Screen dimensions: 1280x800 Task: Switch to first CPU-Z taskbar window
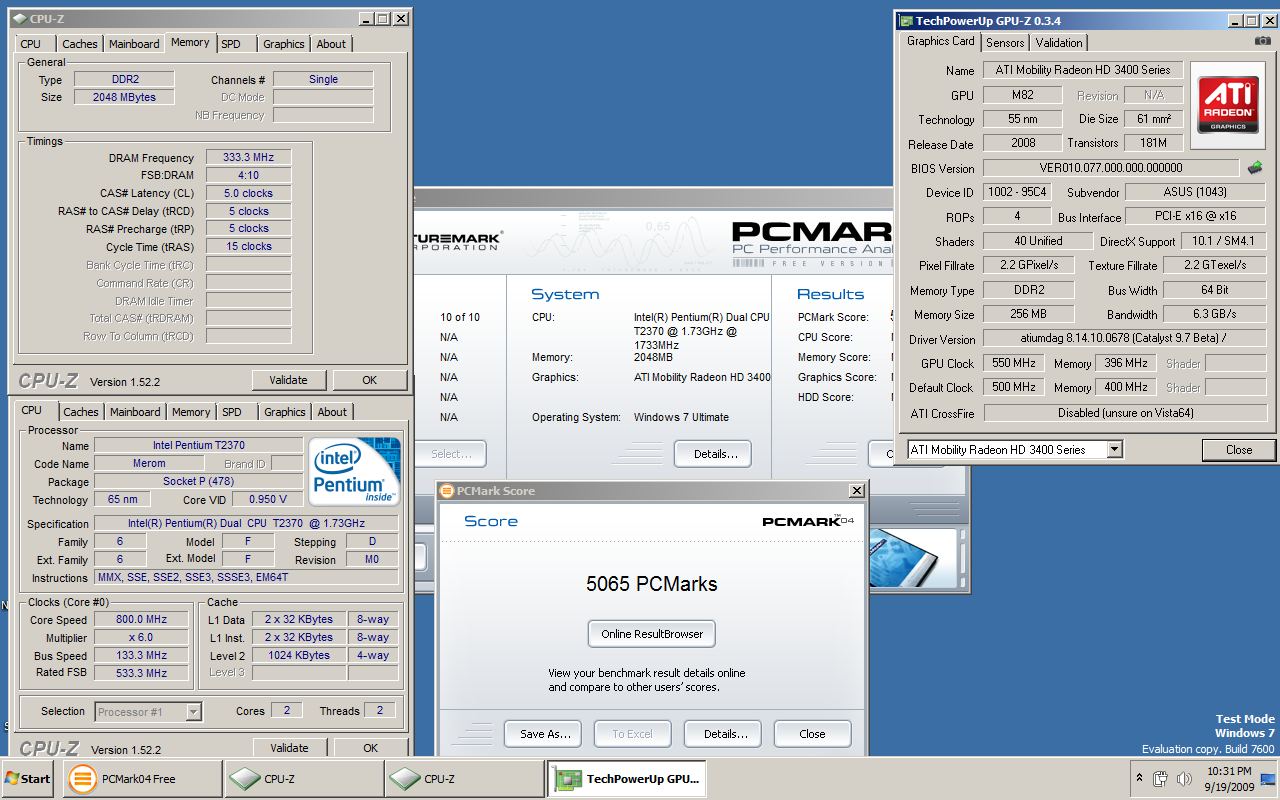click(304, 778)
